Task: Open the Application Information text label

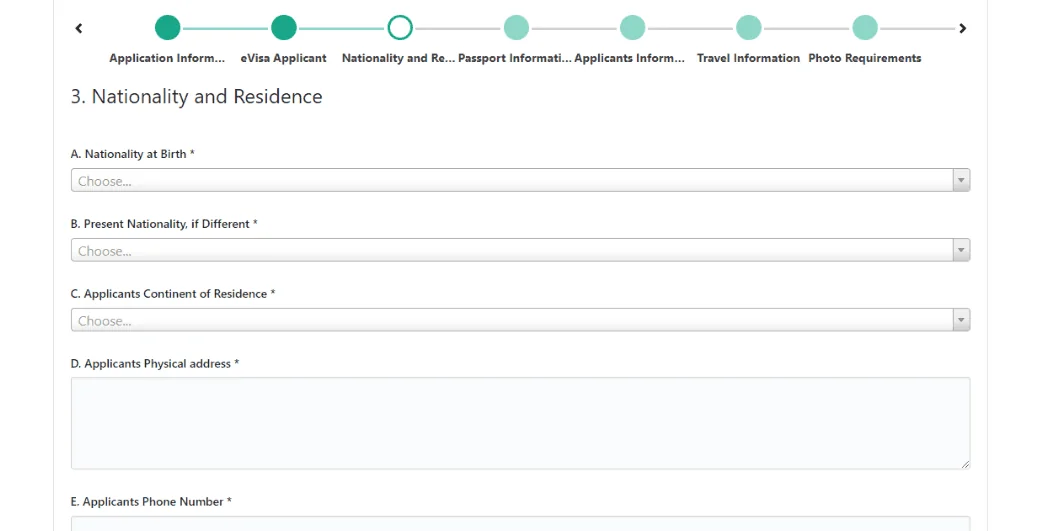Action: click(x=167, y=58)
